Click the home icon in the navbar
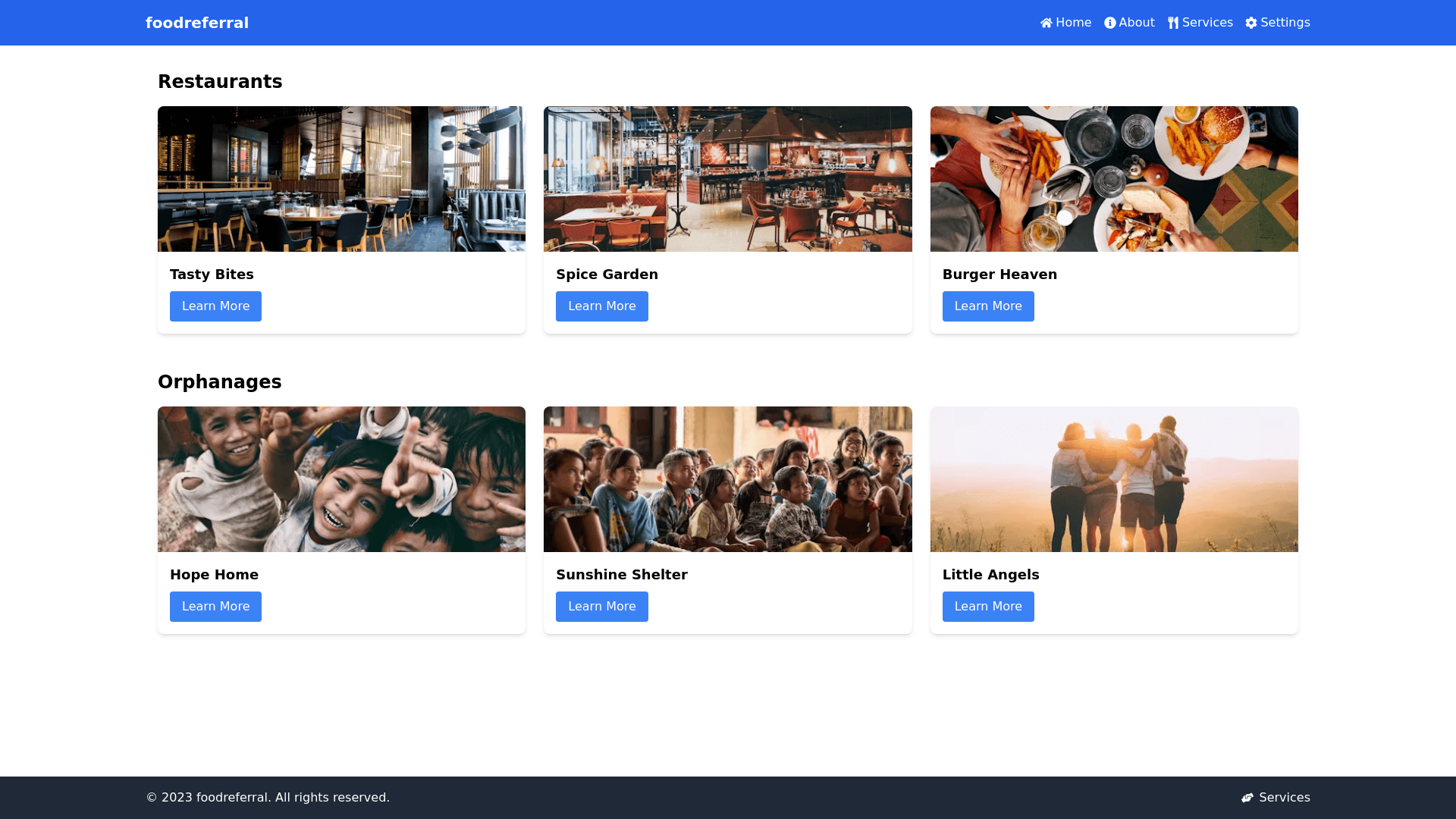Image resolution: width=1456 pixels, height=819 pixels. click(1046, 23)
